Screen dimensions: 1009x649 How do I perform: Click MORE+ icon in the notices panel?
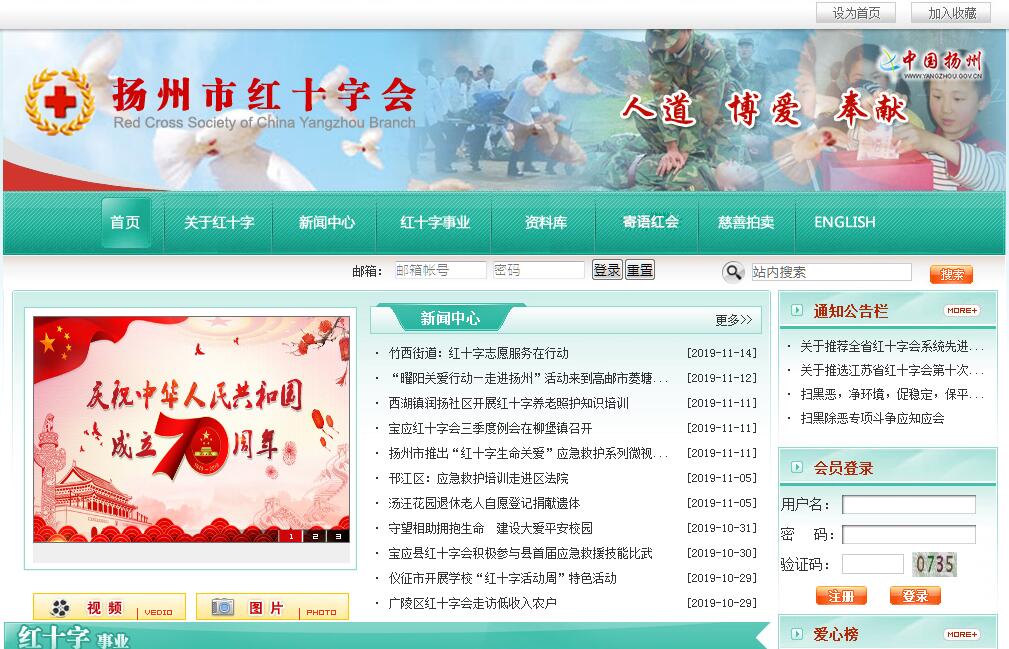click(961, 310)
